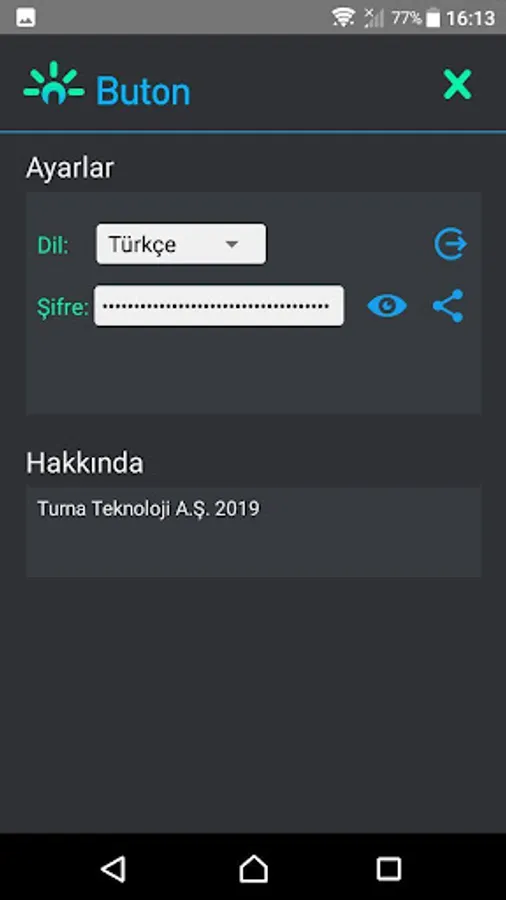Go to the Android home screen
This screenshot has width=506, height=900.
tap(253, 868)
